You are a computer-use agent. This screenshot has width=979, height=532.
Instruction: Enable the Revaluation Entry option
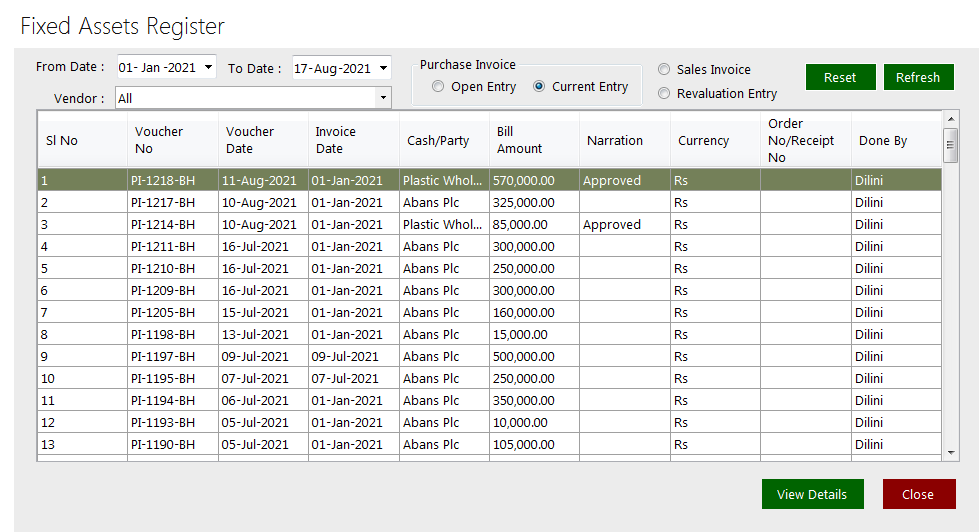point(664,94)
